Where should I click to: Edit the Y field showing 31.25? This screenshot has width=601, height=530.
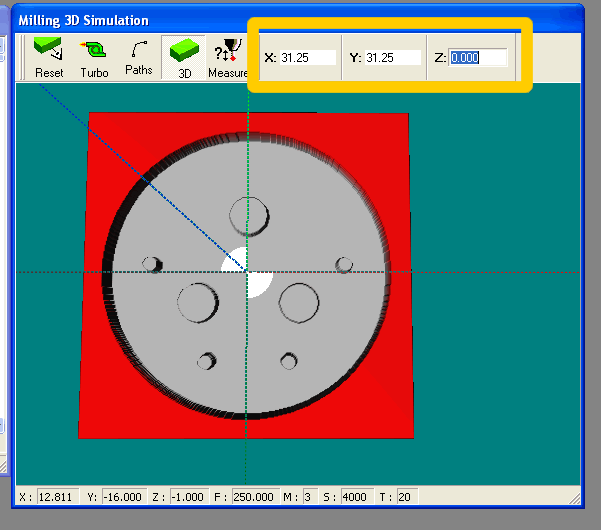[x=392, y=57]
